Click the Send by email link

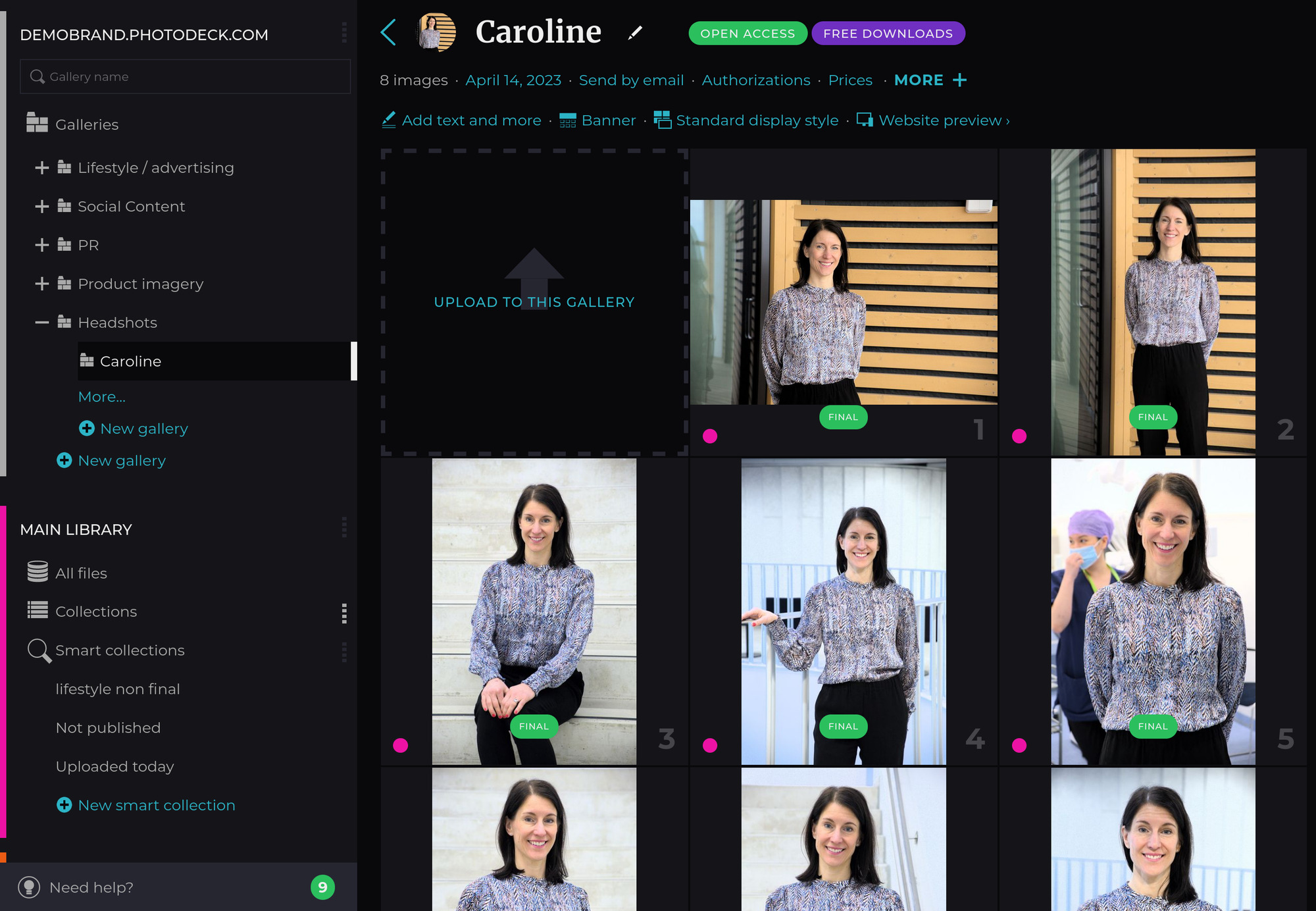(631, 80)
